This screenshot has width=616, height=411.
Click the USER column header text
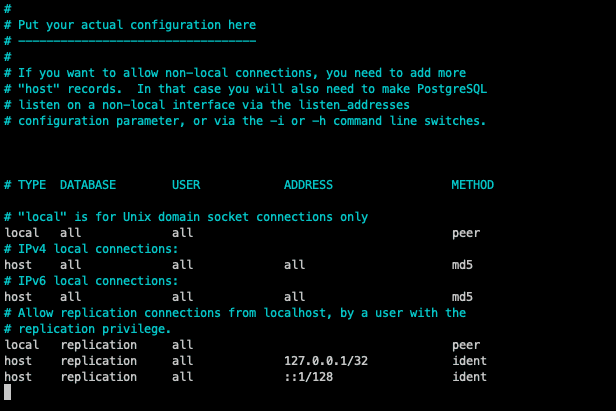coord(186,185)
